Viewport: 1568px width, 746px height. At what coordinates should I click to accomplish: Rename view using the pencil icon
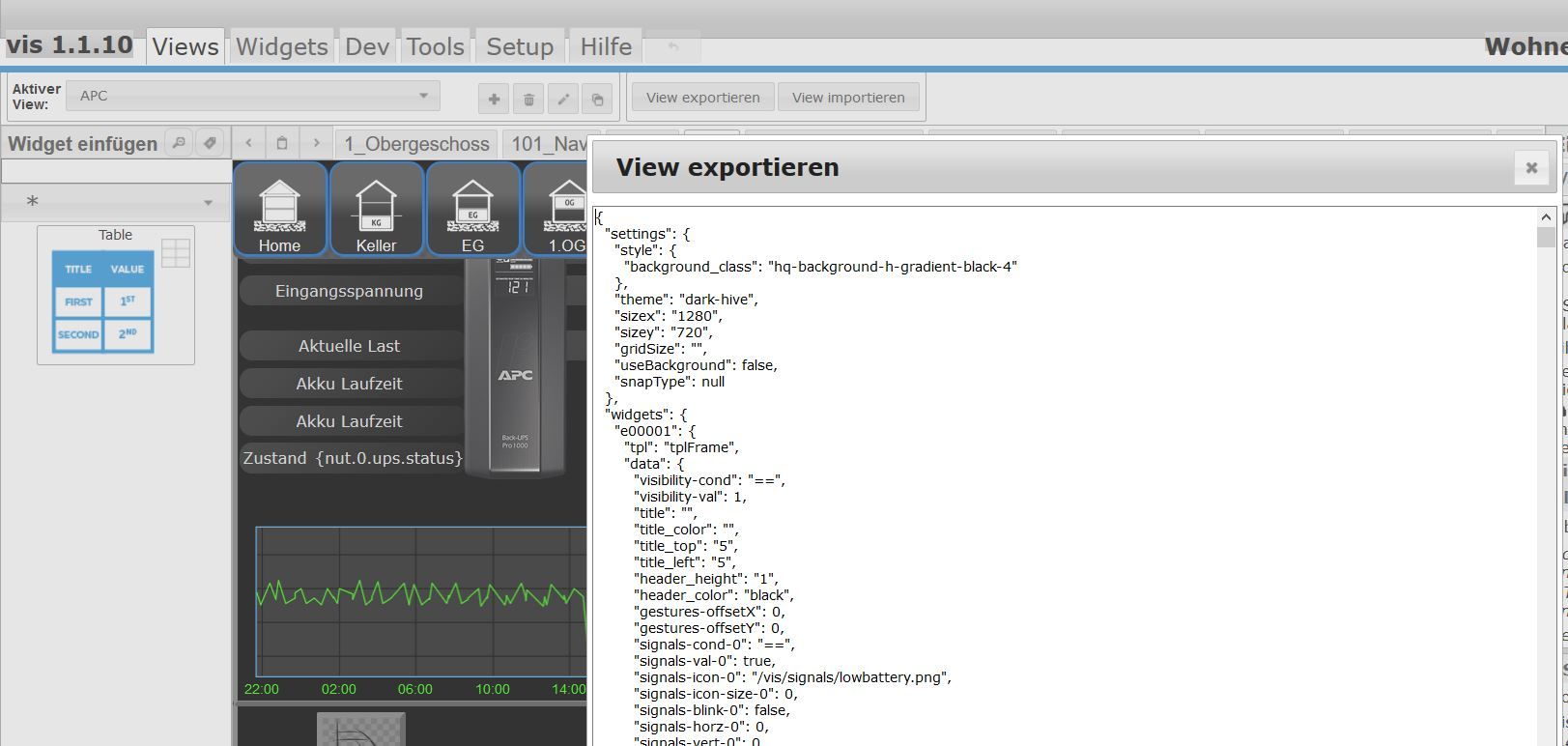(563, 99)
